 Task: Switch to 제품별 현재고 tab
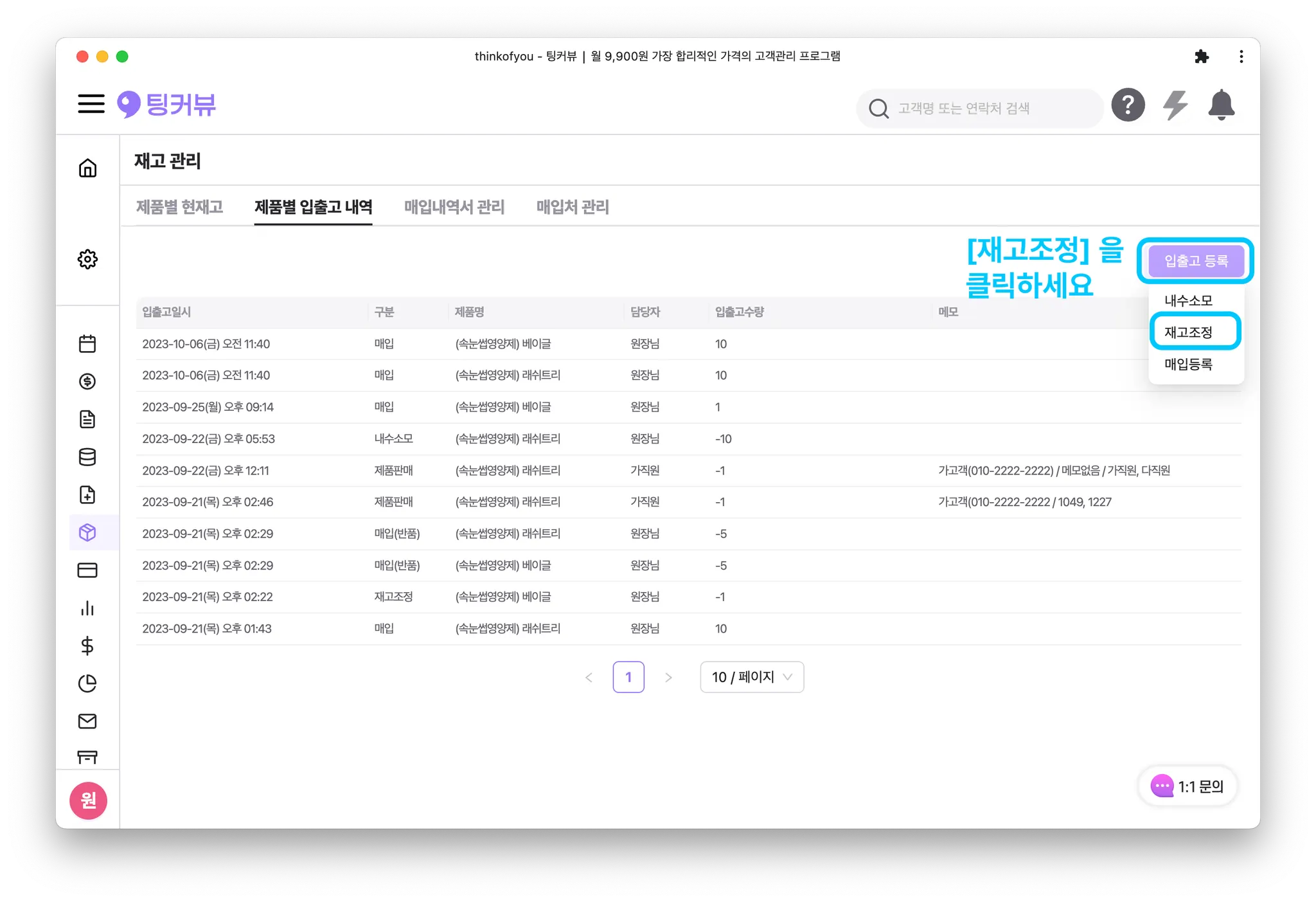tap(179, 207)
